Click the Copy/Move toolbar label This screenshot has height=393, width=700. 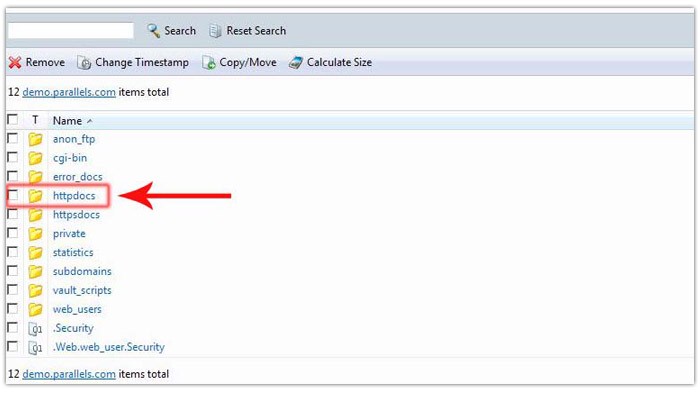click(x=248, y=63)
